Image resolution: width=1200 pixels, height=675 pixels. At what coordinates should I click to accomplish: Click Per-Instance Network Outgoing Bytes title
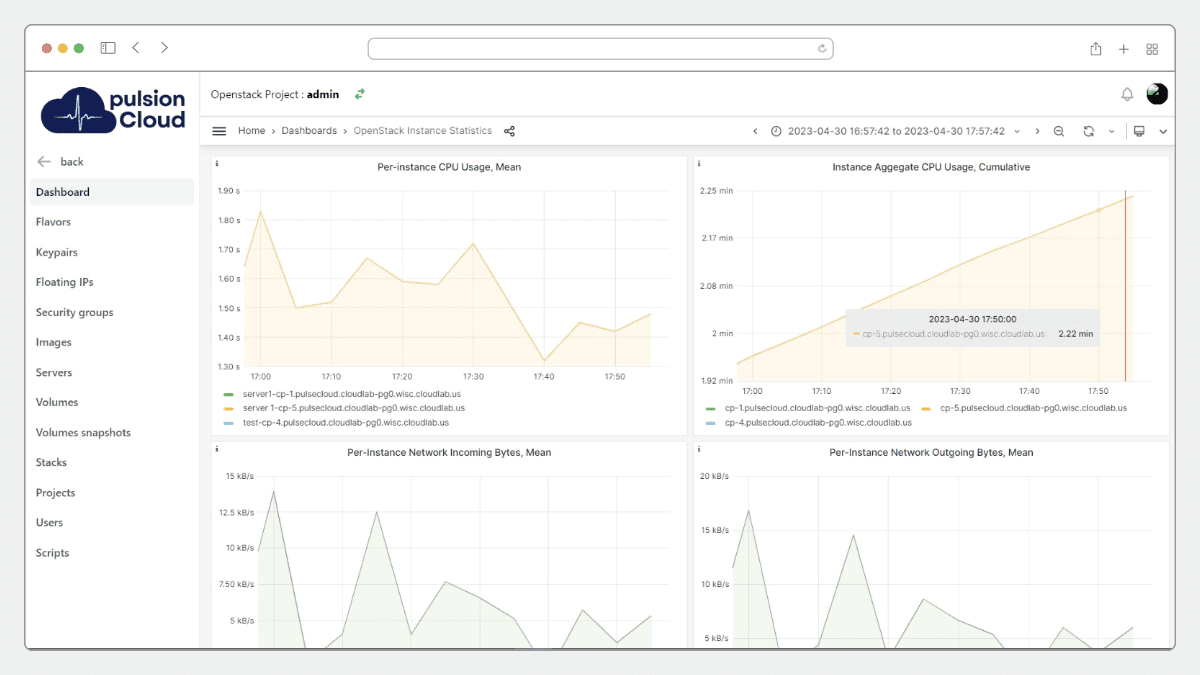pos(931,453)
